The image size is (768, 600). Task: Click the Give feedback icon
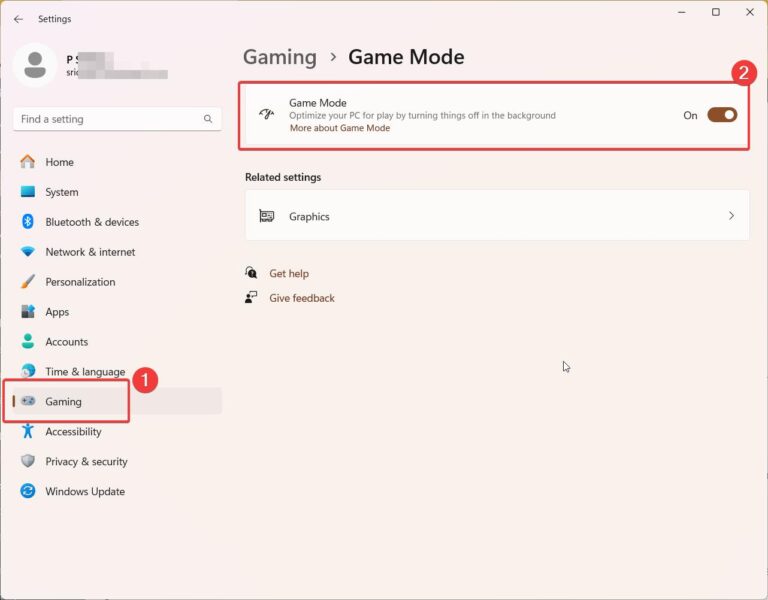tap(251, 297)
